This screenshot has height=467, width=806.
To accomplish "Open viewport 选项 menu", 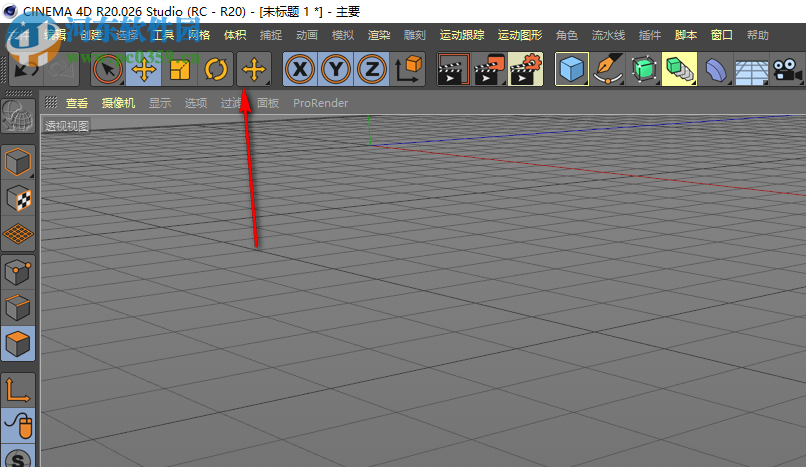I will [196, 103].
